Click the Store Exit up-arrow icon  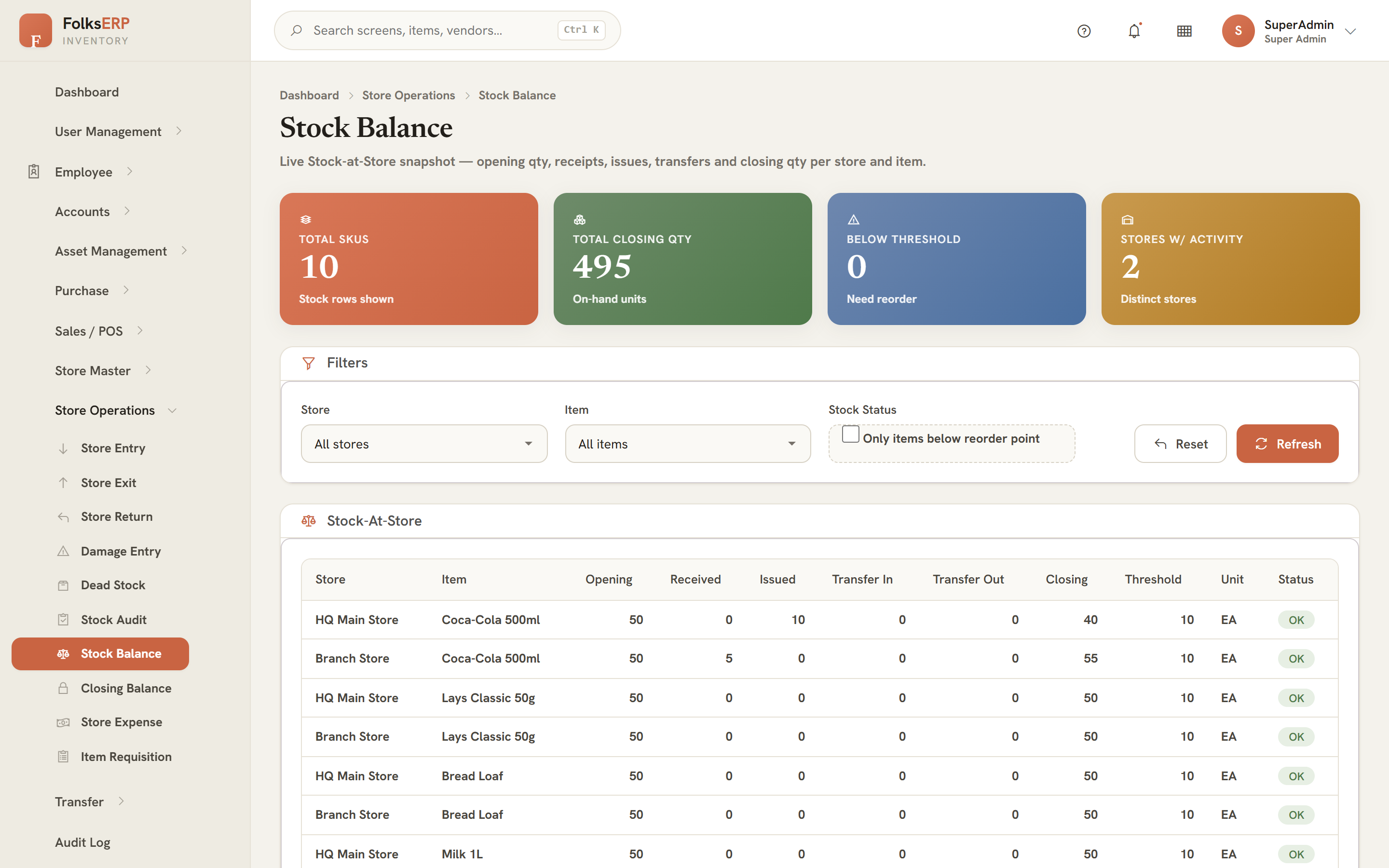click(x=63, y=483)
